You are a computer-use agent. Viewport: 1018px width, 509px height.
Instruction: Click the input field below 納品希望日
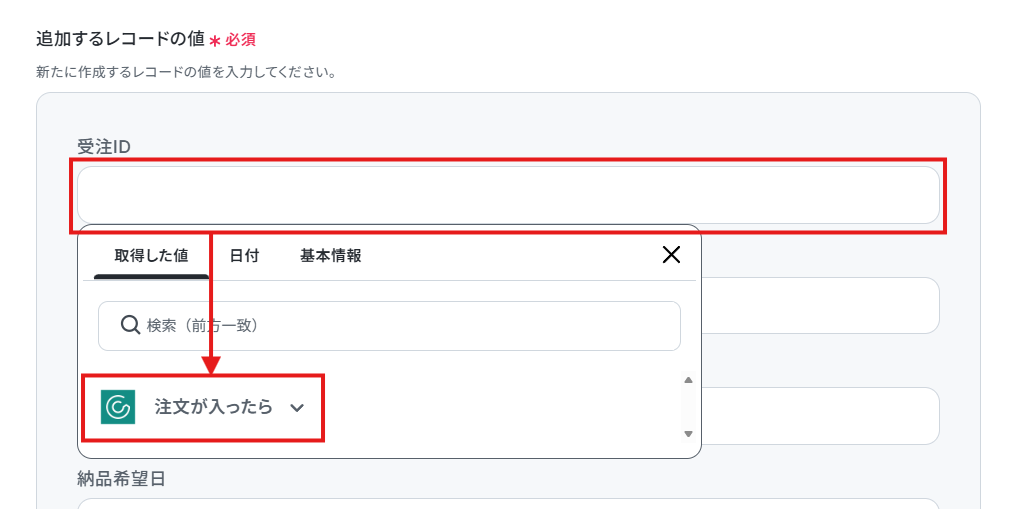[x=508, y=504]
